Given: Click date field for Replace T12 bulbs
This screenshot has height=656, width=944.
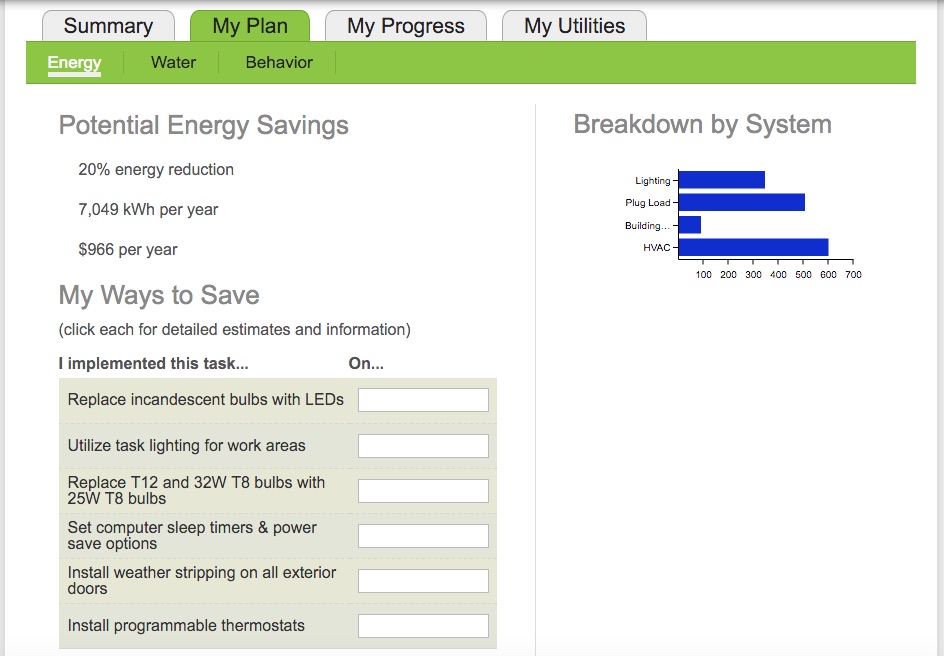Looking at the screenshot, I should click(x=423, y=491).
